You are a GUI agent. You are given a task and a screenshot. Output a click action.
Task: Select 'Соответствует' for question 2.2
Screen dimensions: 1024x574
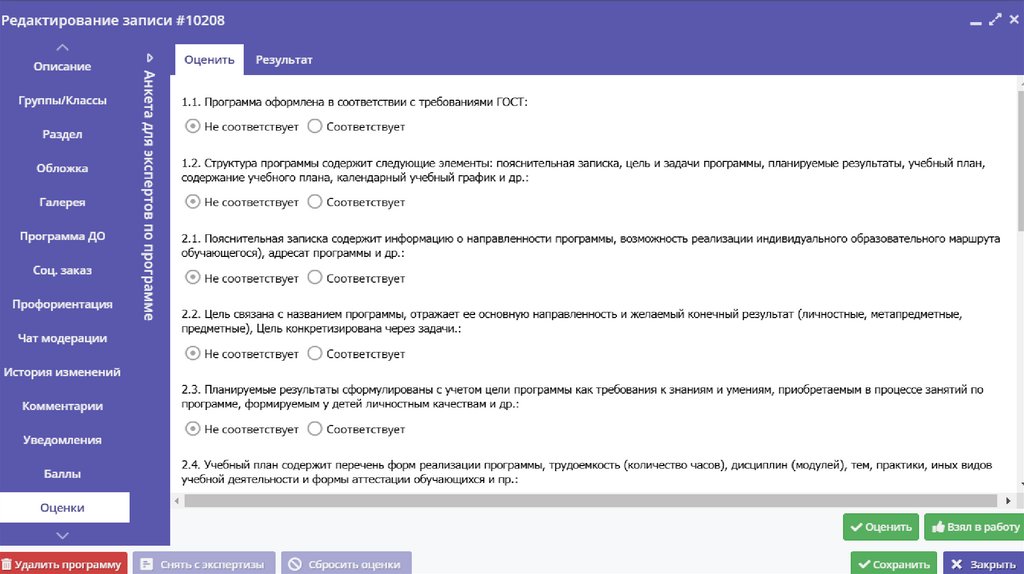315,353
